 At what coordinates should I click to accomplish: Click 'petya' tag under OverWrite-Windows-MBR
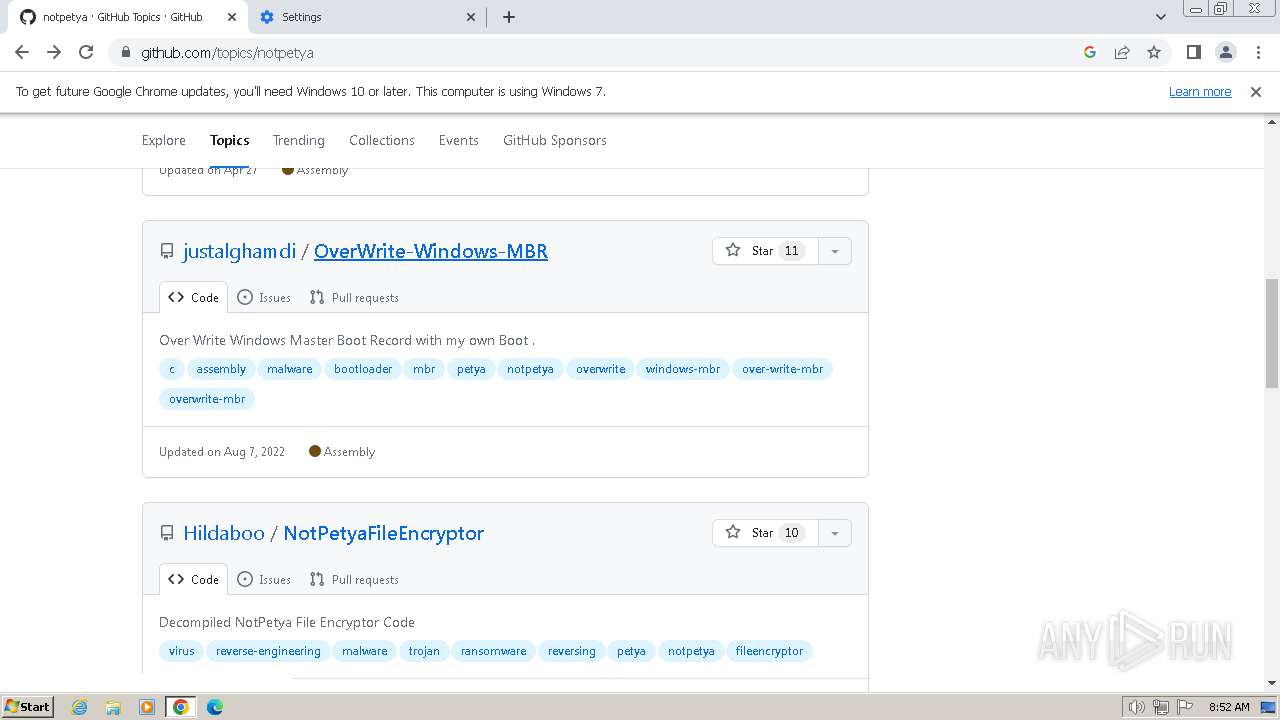point(471,369)
